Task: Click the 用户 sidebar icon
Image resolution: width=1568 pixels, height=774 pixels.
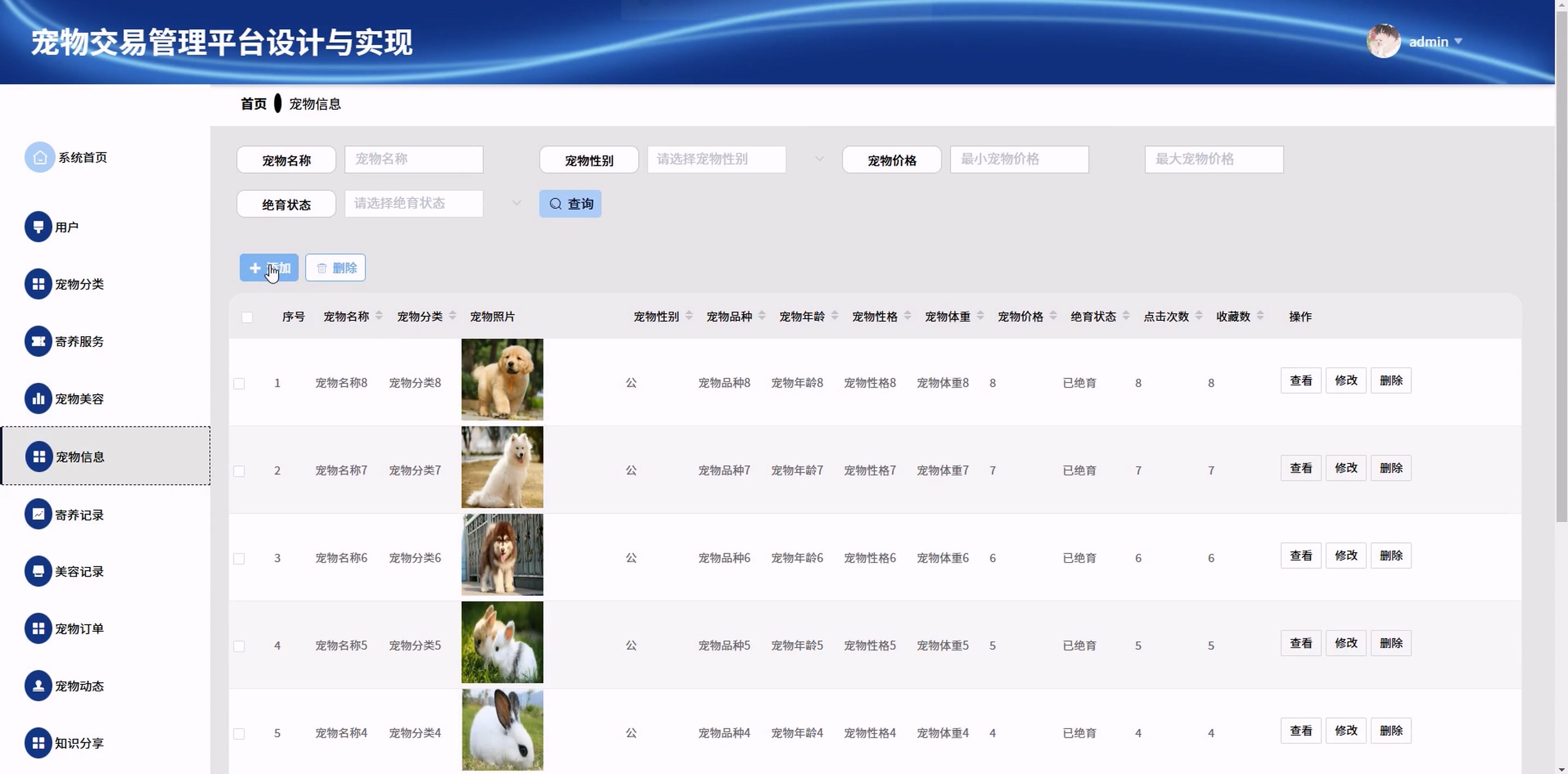Action: [x=38, y=227]
